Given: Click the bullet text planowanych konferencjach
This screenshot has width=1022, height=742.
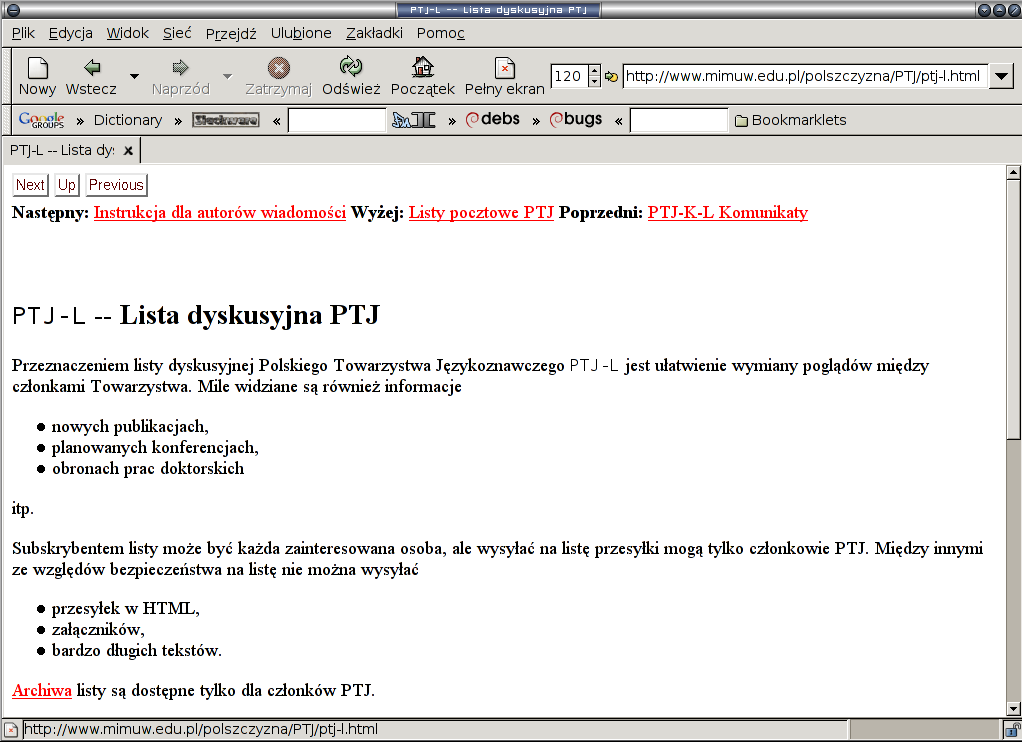Looking at the screenshot, I should pyautogui.click(x=155, y=448).
